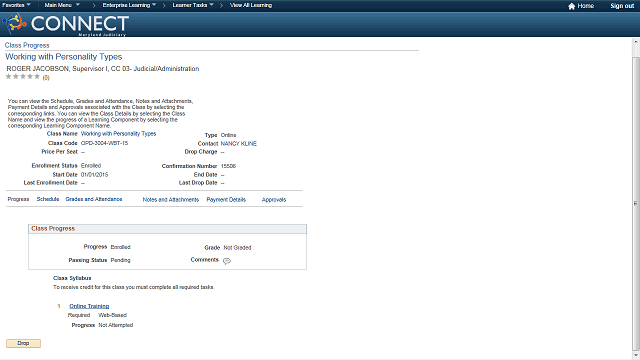640x360 pixels.
Task: Click the Not Graded grade value
Action: point(237,248)
